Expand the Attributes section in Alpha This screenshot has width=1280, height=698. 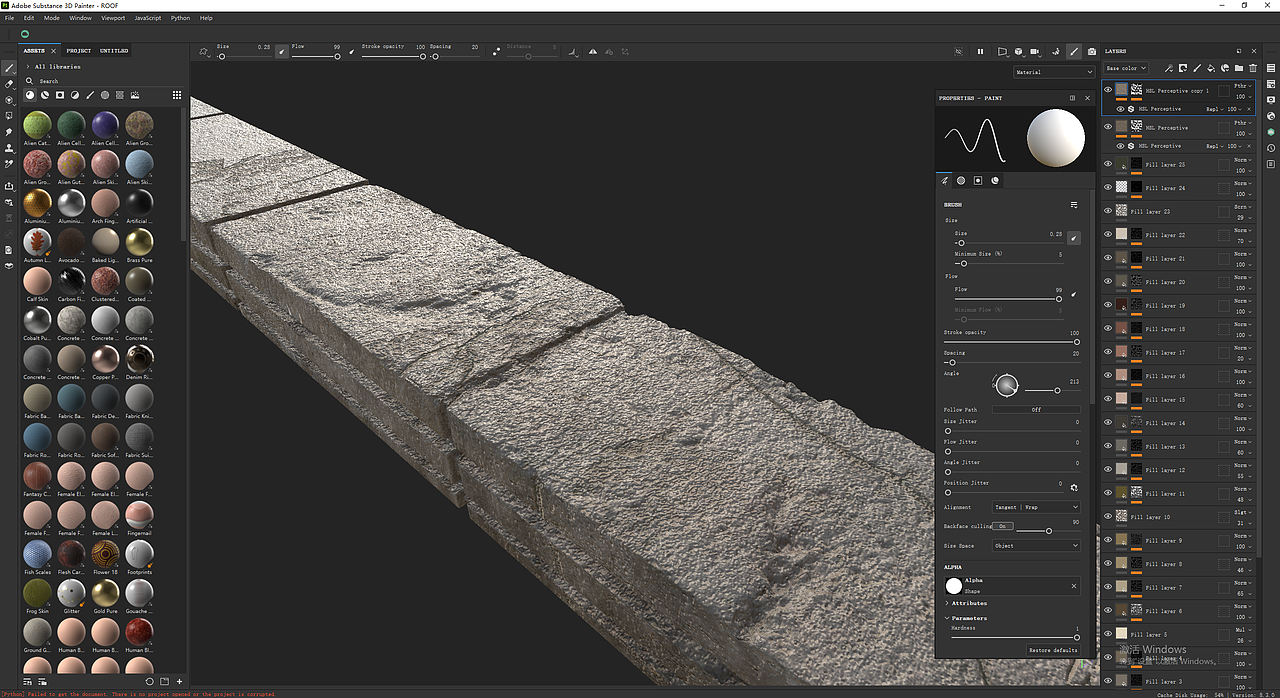948,603
